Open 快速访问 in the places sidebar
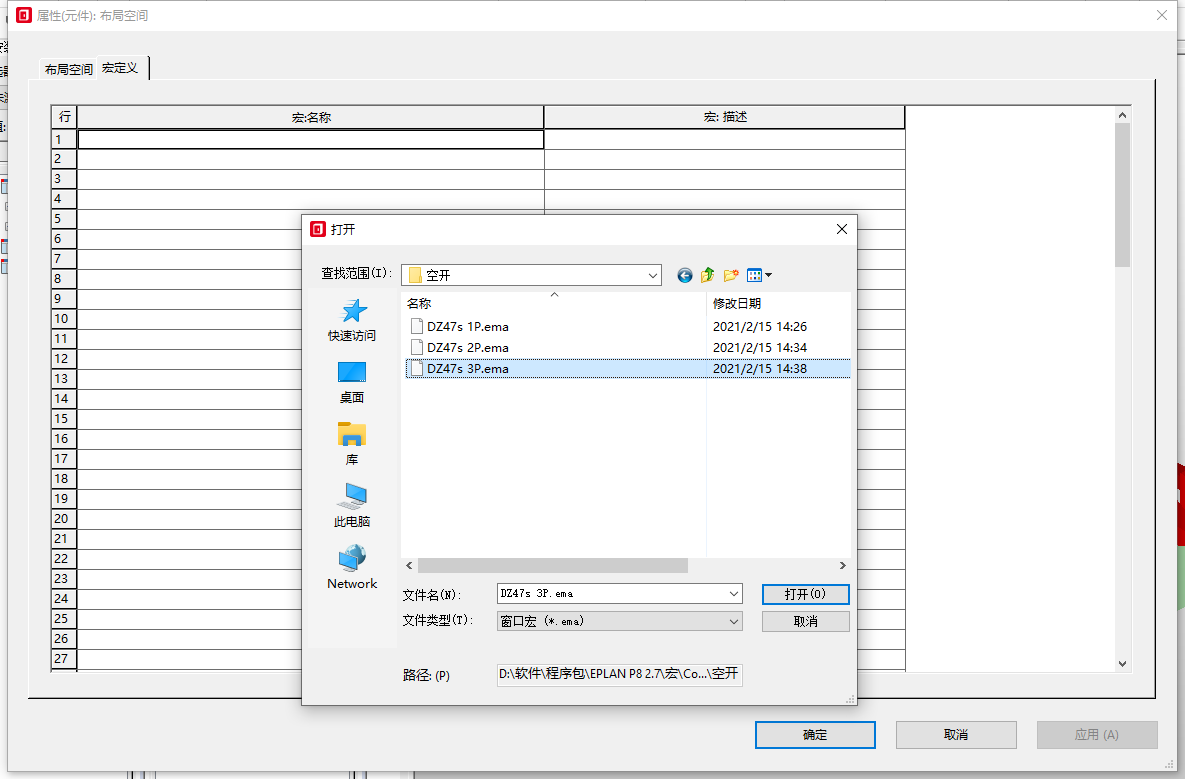This screenshot has height=779, width=1185. [352, 321]
